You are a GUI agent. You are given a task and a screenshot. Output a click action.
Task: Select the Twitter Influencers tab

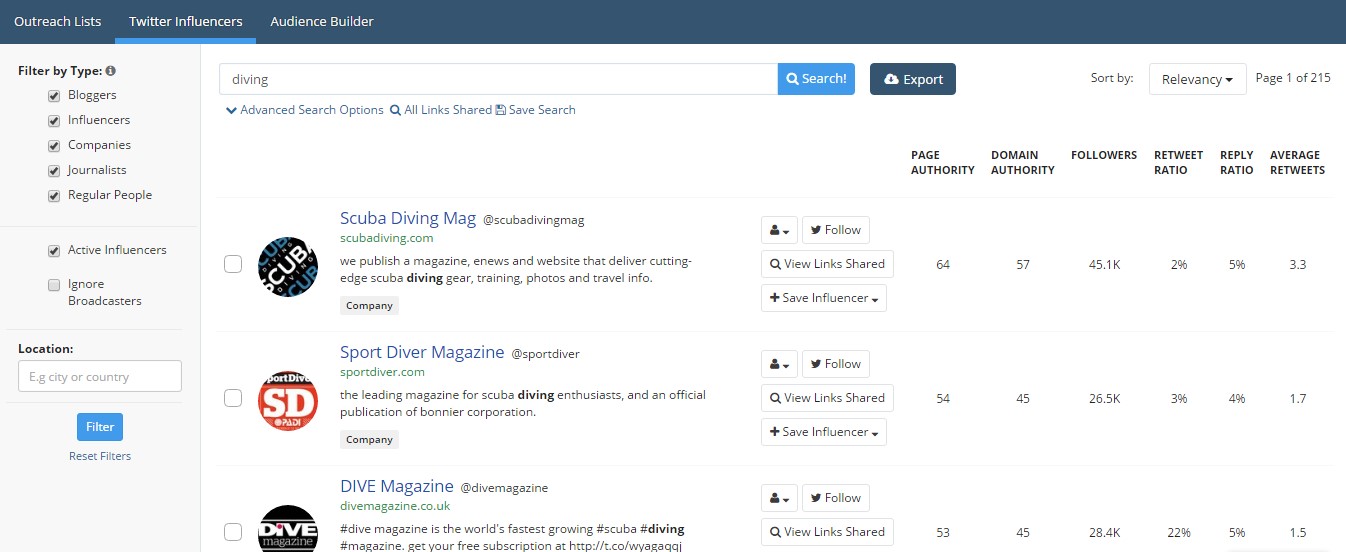point(185,21)
